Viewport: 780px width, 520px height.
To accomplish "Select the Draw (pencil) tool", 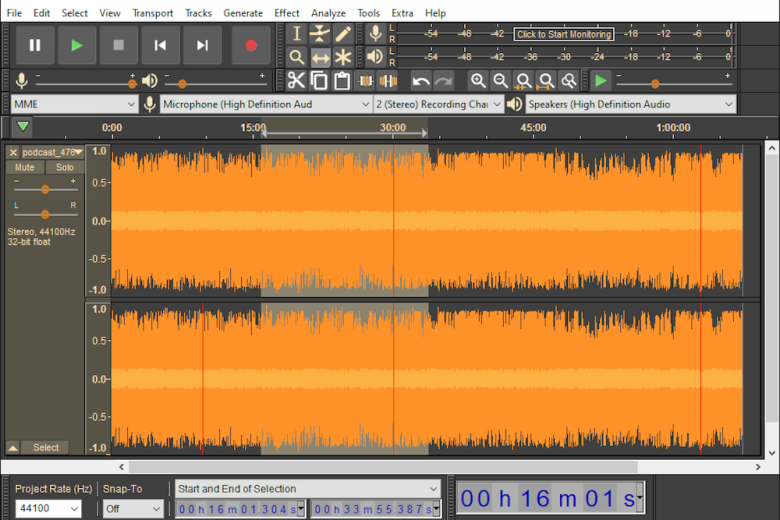I will click(x=343, y=34).
